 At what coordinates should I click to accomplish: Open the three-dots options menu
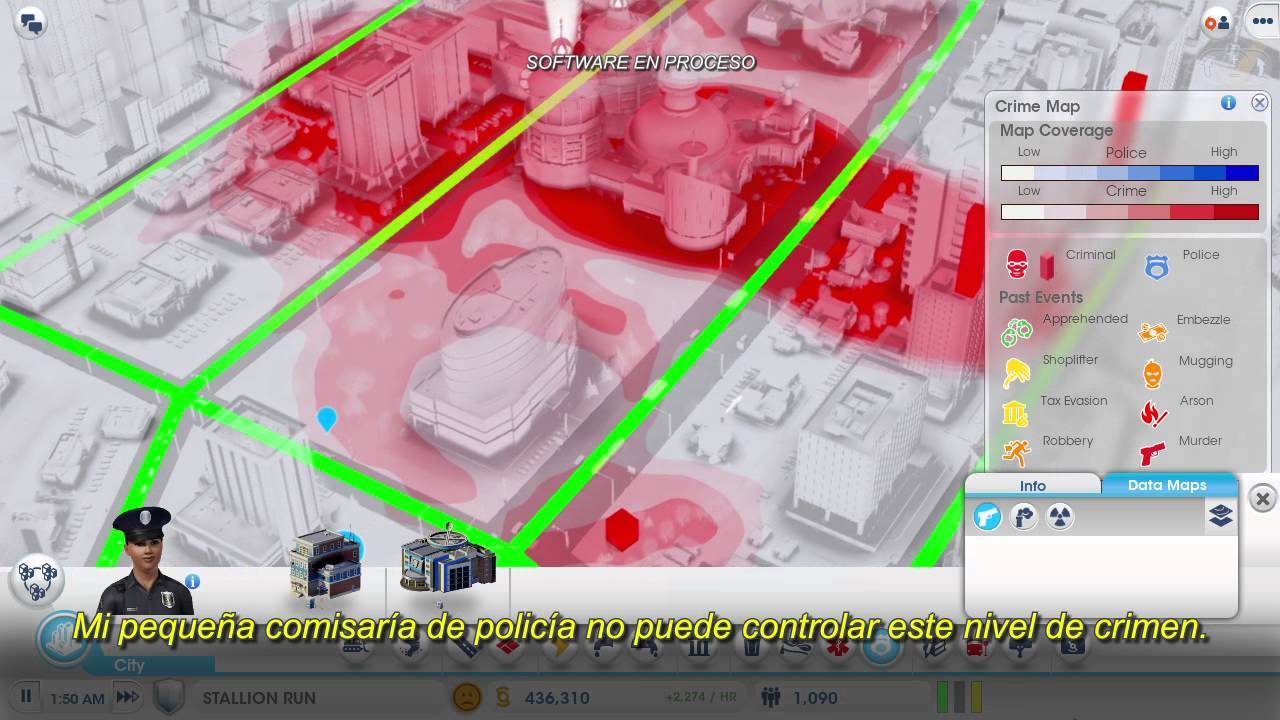[x=1261, y=23]
